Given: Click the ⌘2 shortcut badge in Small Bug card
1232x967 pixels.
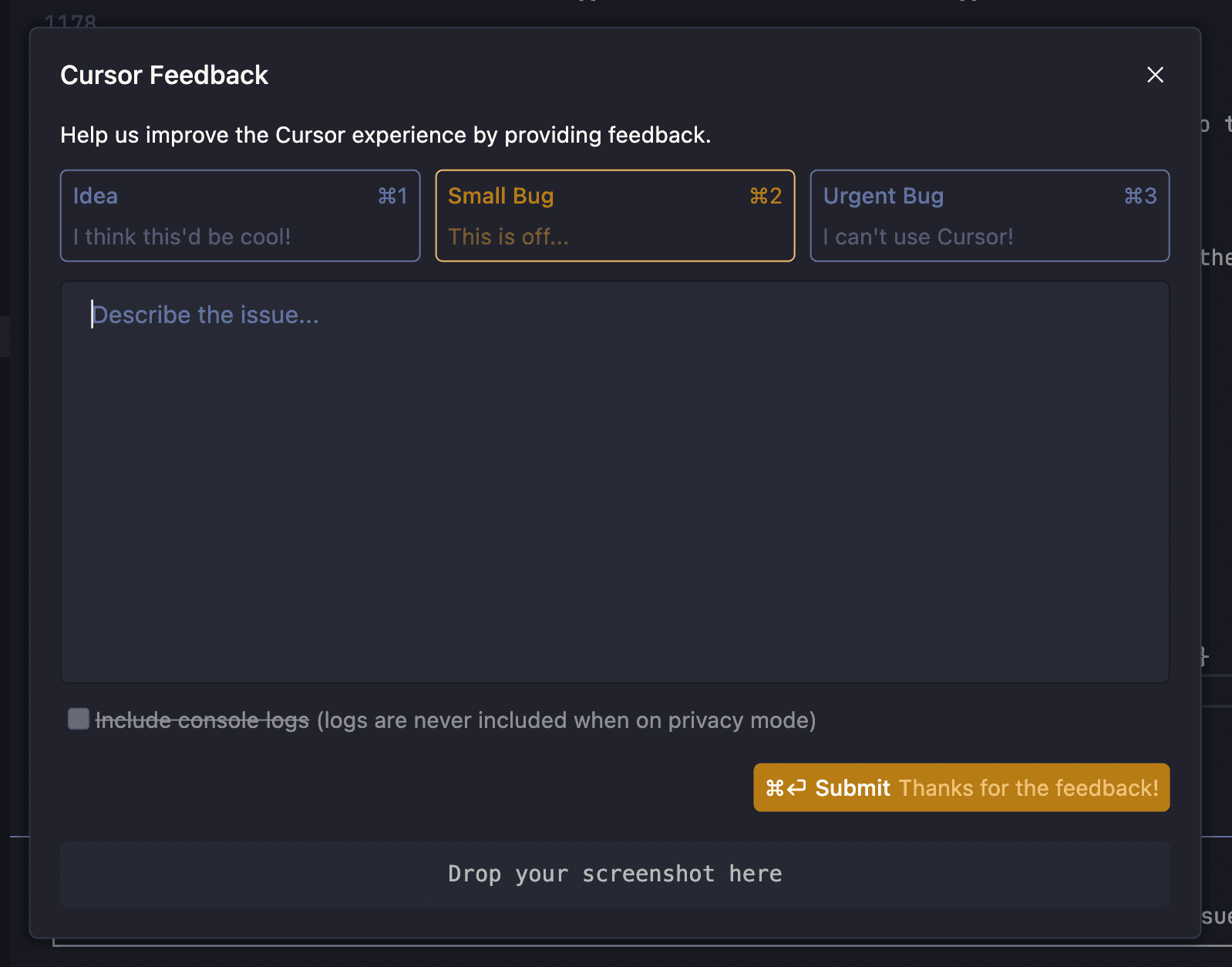Looking at the screenshot, I should [766, 196].
